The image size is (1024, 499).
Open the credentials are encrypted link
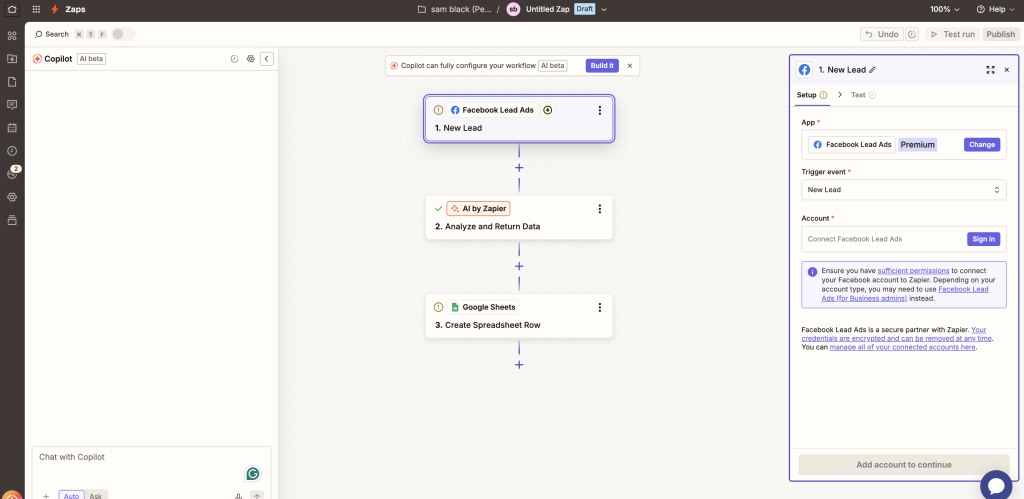tap(897, 334)
